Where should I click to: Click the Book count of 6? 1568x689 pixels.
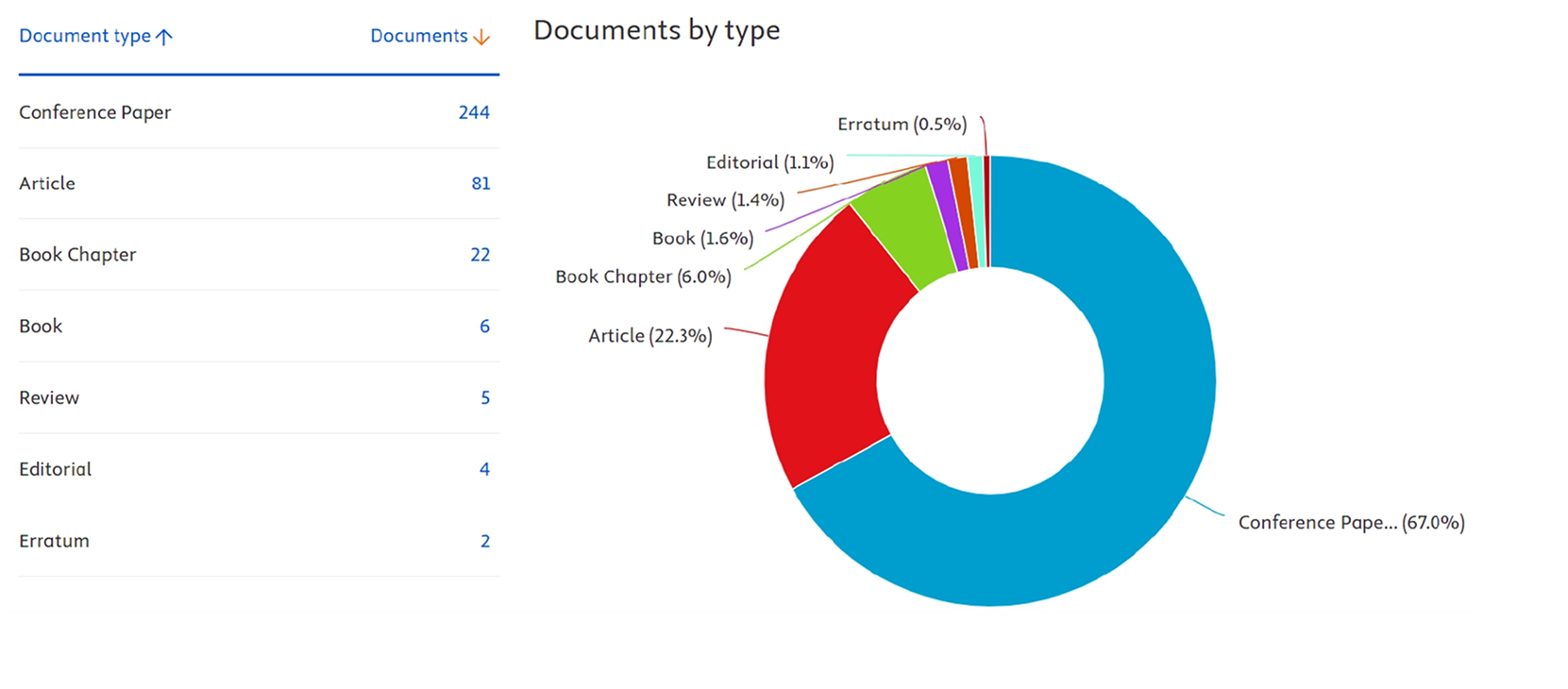click(x=484, y=327)
